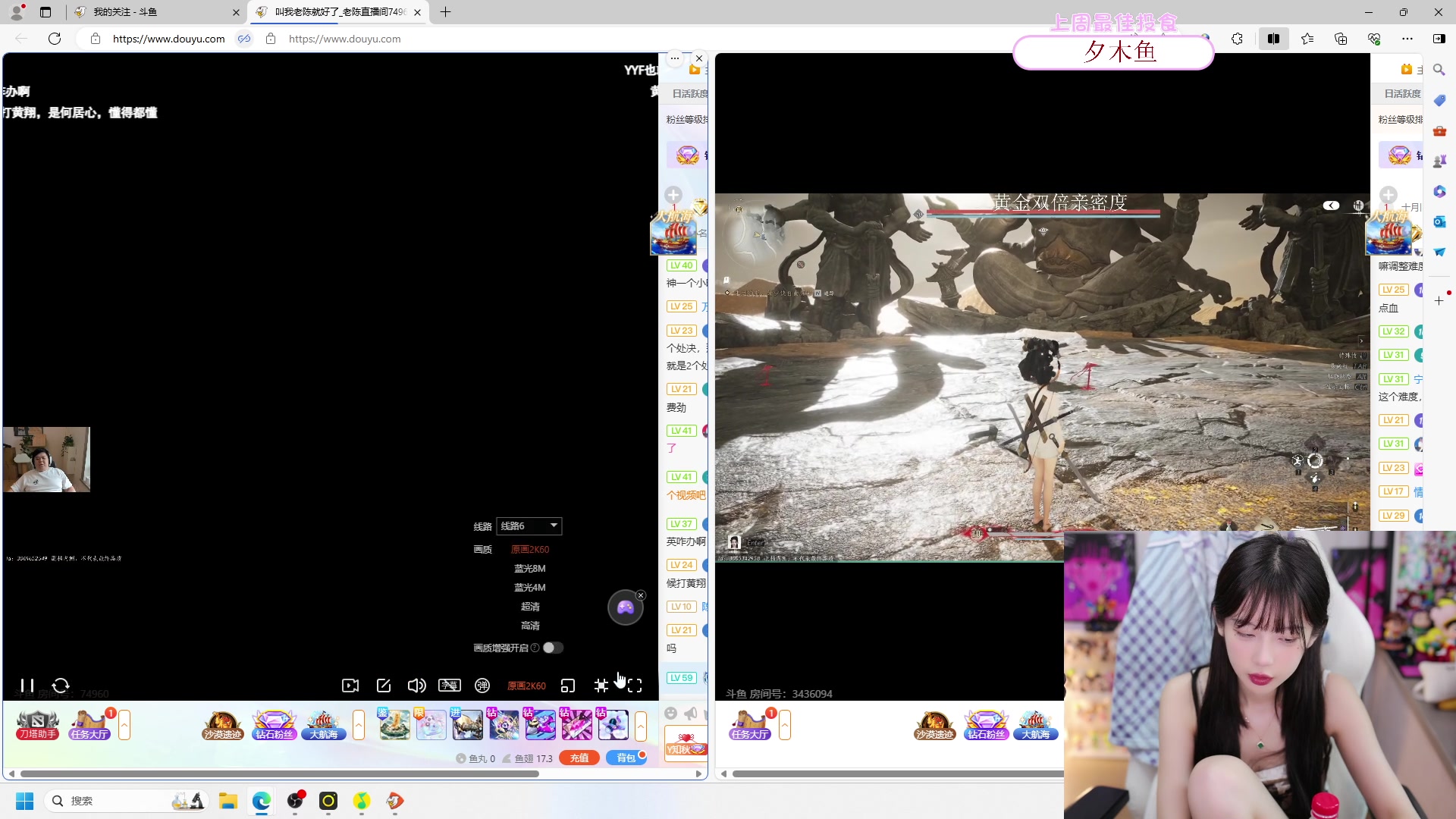
Task: Open 钻石粉丝 in left pane
Action: coord(275,725)
